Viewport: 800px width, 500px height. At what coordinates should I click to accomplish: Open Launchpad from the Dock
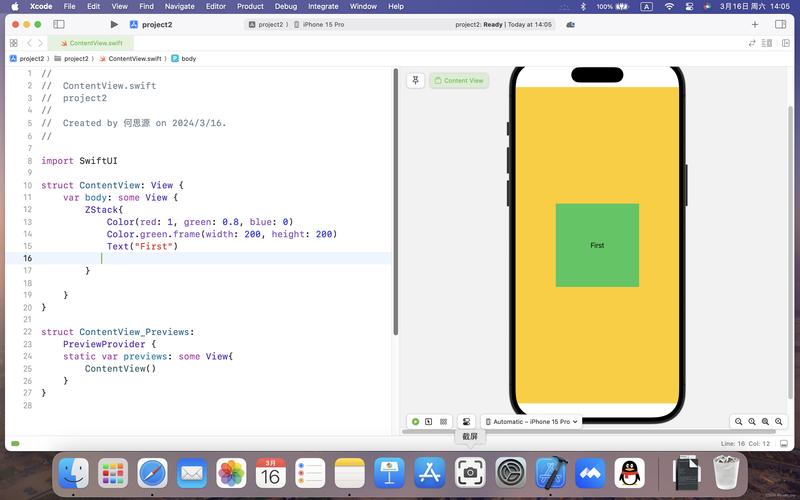[x=112, y=472]
